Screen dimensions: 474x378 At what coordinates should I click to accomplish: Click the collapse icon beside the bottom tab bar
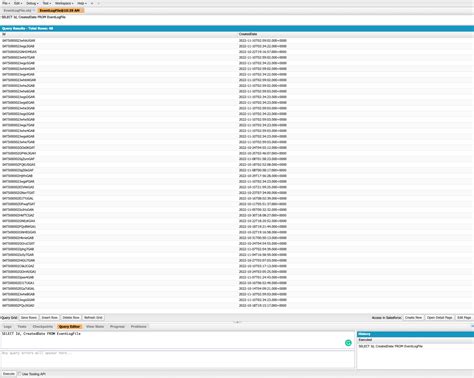(x=472, y=326)
